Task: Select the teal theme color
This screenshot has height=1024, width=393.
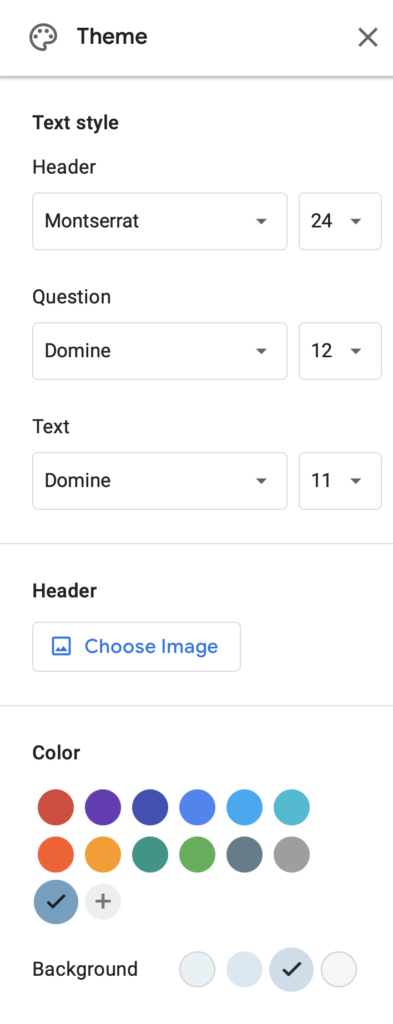Action: [x=150, y=854]
